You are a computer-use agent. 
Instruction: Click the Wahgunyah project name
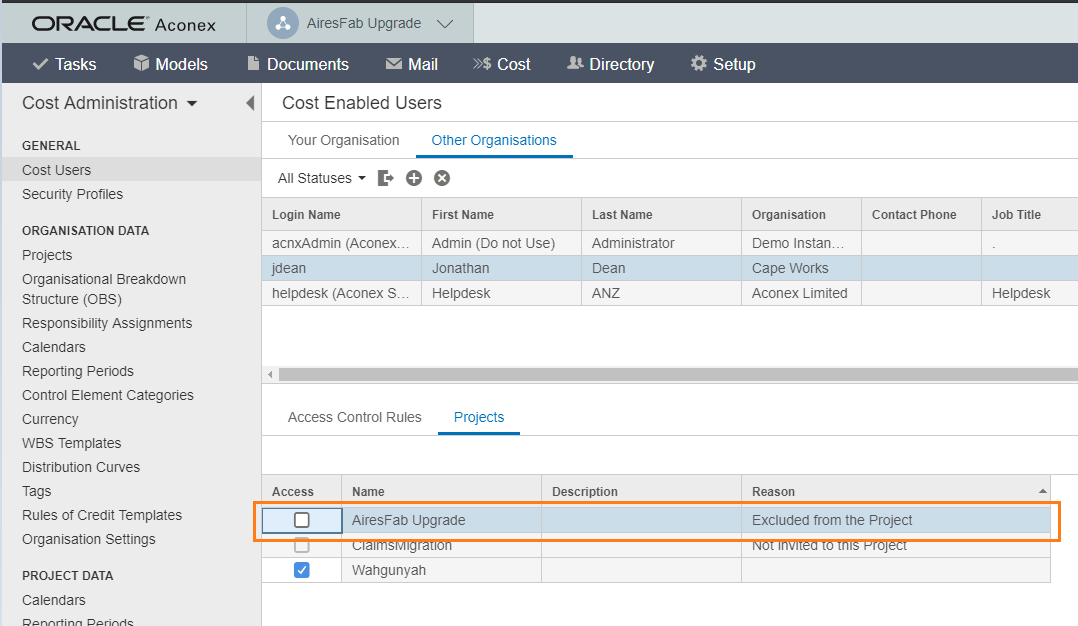click(x=388, y=570)
